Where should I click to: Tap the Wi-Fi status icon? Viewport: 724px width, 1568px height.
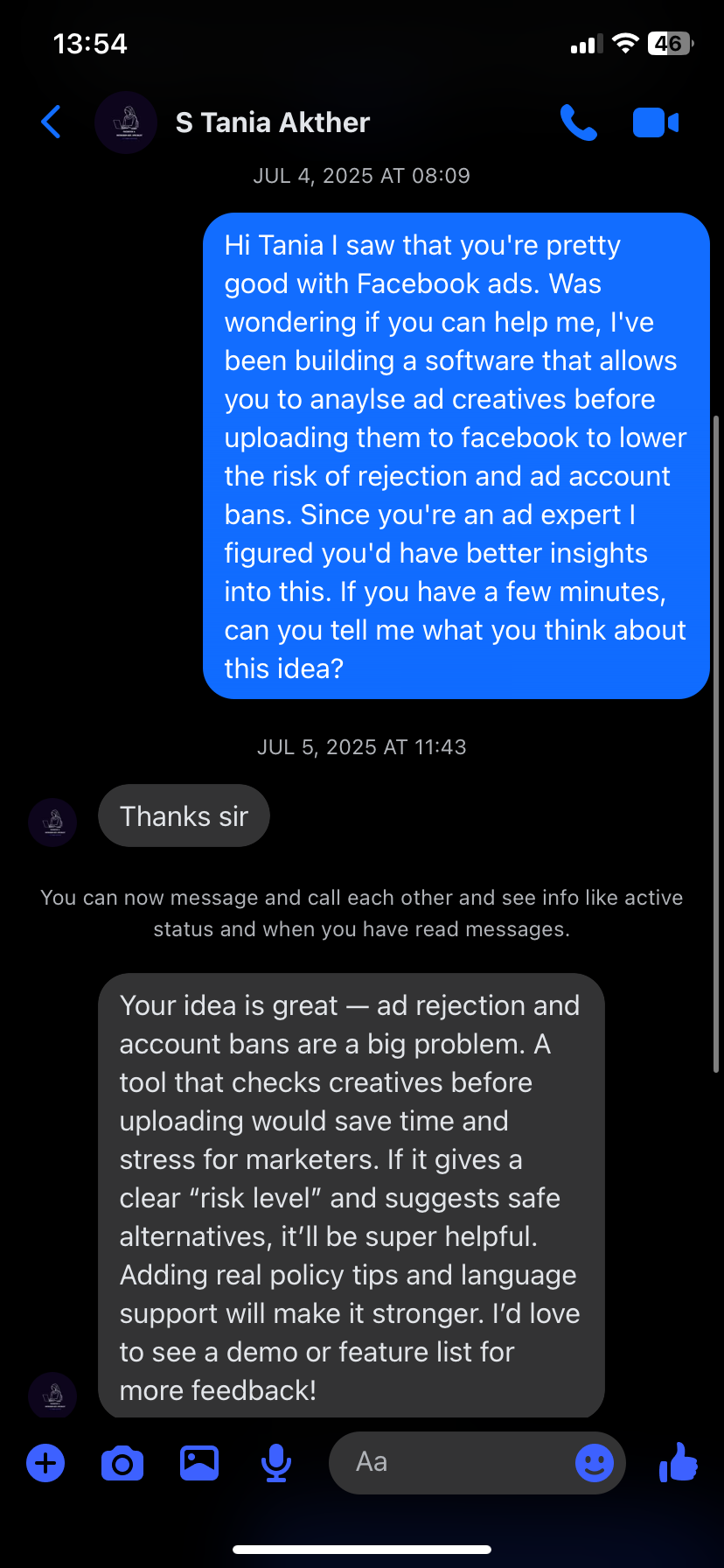click(x=623, y=43)
